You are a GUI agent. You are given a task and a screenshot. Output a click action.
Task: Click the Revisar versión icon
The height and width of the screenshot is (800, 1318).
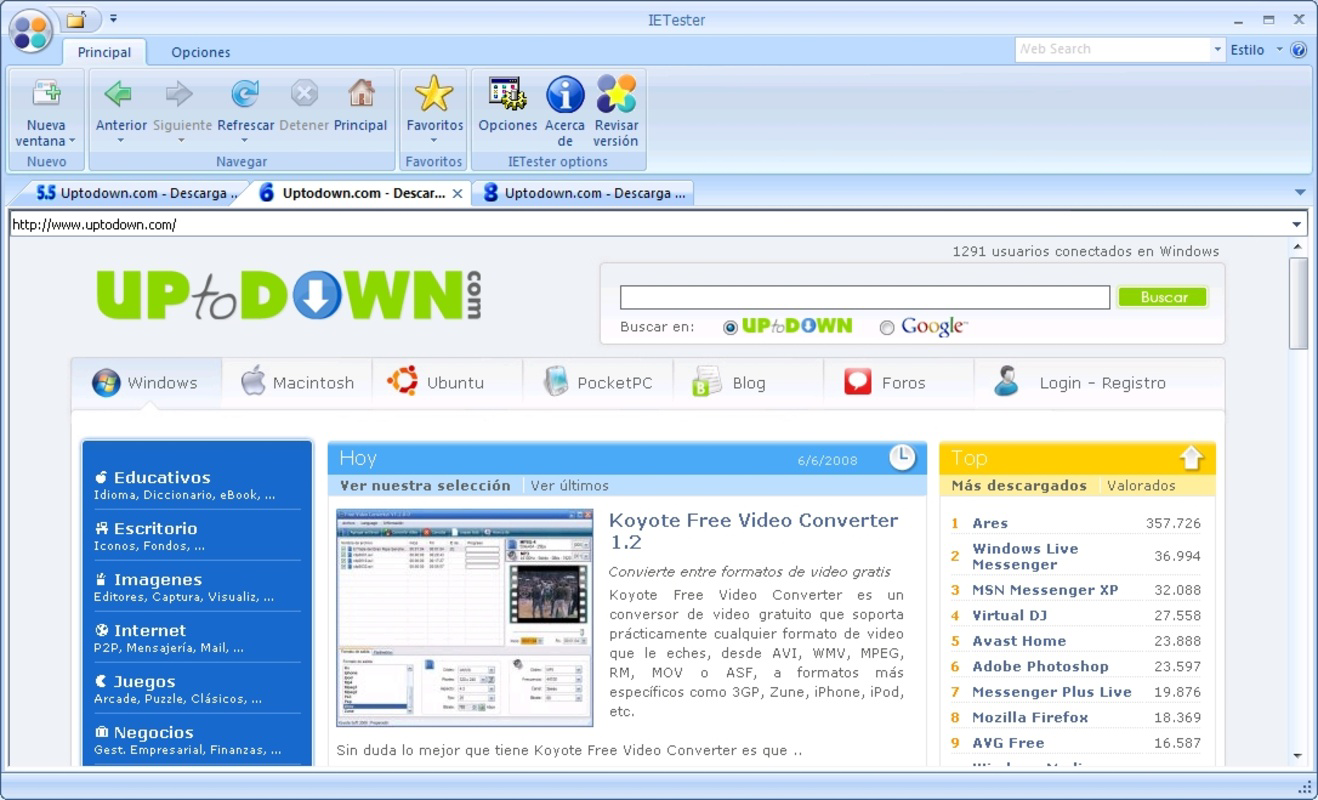(616, 94)
